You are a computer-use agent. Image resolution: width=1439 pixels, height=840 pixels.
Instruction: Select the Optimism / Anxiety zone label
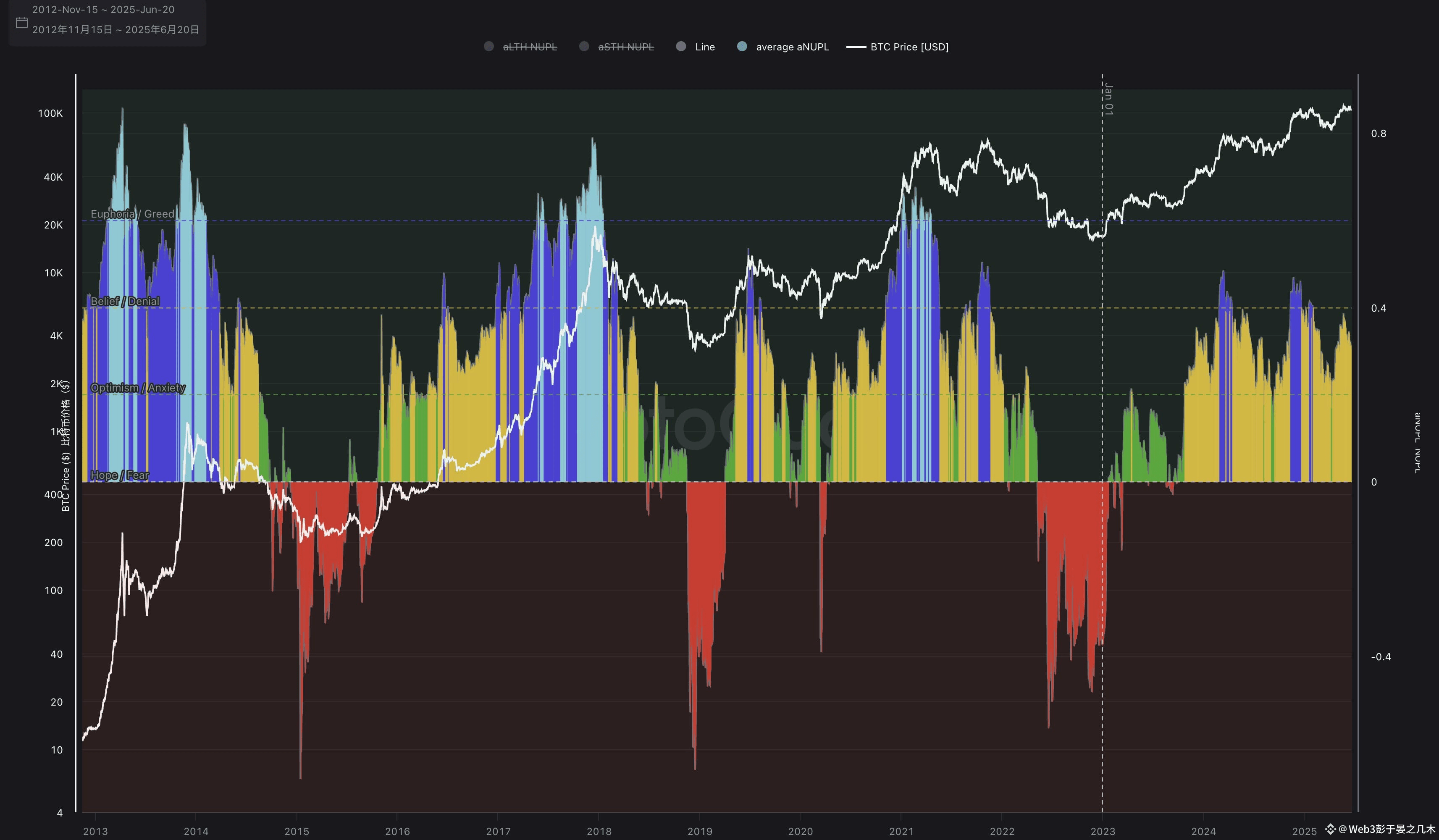[x=138, y=388]
